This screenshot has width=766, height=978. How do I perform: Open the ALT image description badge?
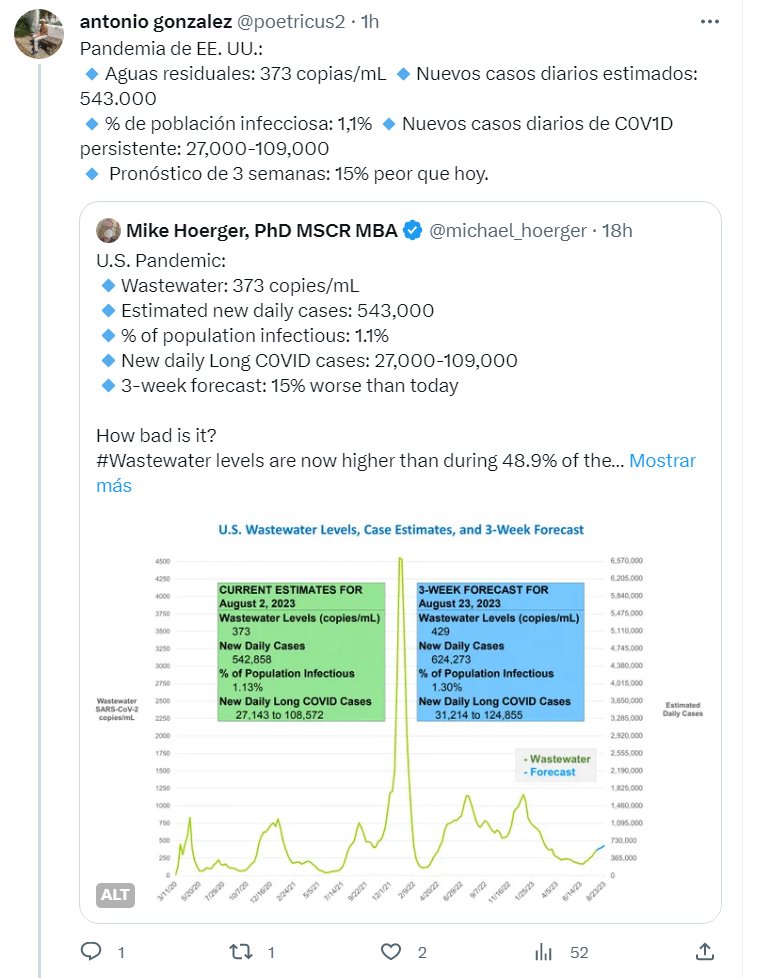tap(116, 894)
